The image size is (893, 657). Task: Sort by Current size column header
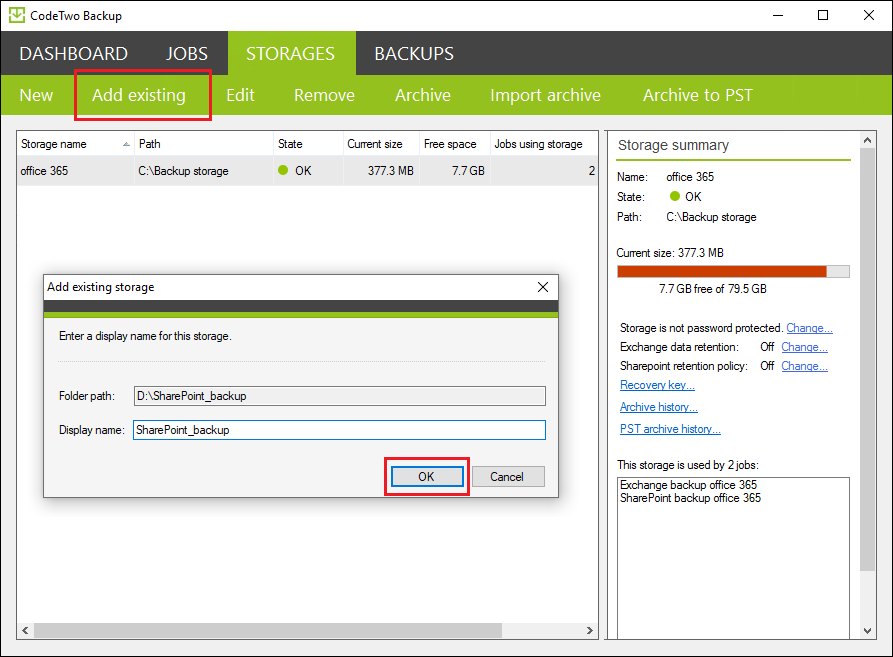pos(381,144)
